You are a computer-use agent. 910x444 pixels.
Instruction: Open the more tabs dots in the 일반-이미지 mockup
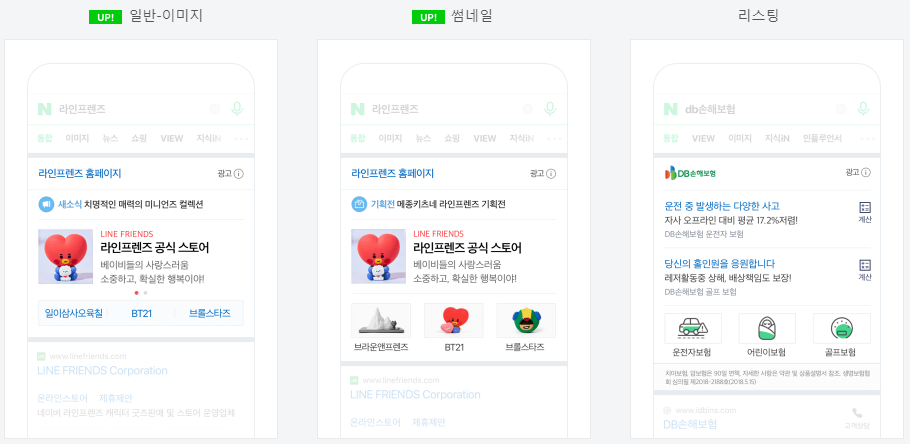click(241, 139)
